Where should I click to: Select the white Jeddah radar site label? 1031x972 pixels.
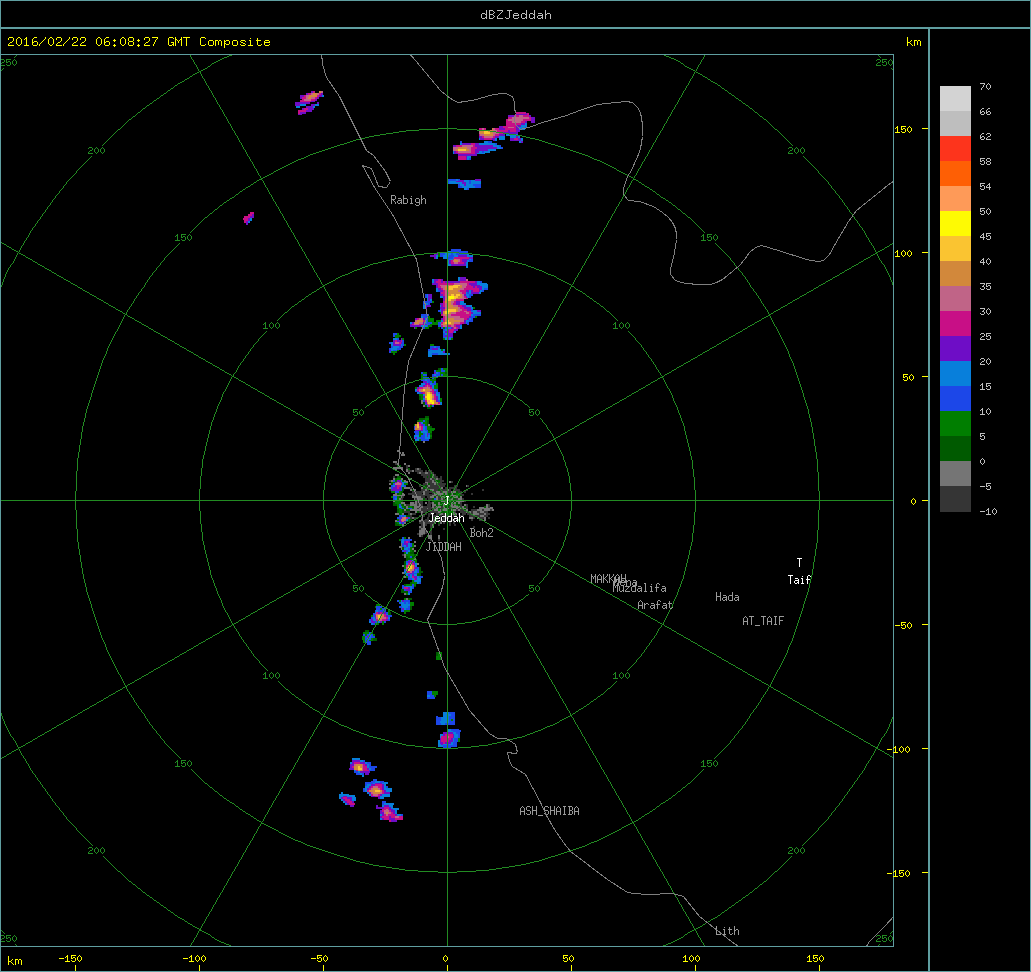446,518
